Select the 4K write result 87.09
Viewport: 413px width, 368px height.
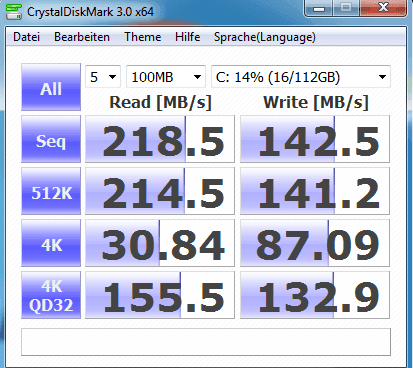point(315,243)
